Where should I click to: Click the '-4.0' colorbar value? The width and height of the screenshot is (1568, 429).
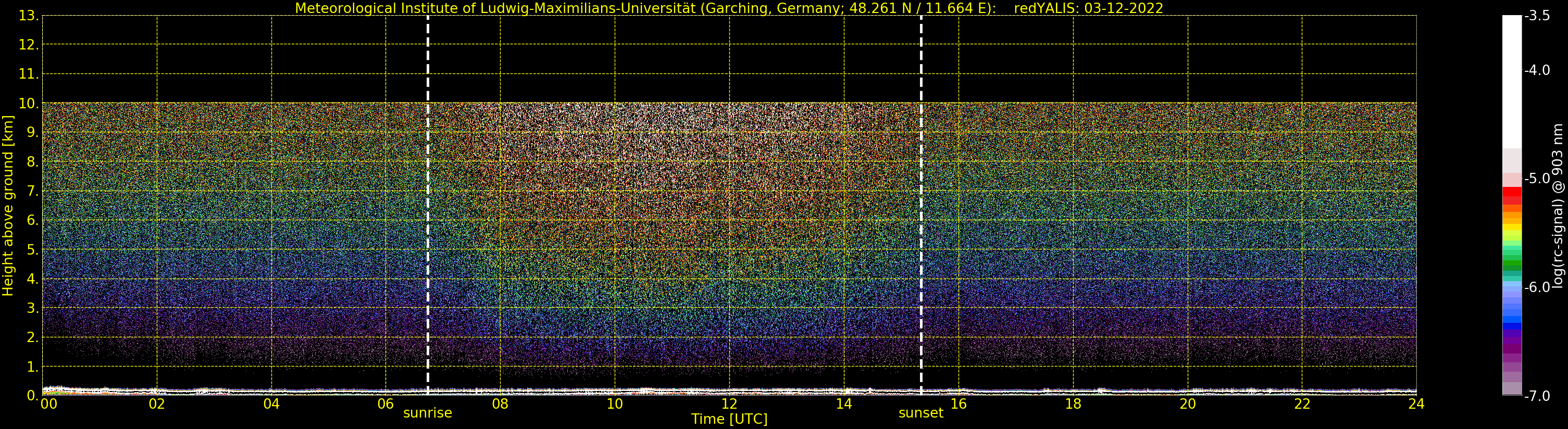(x=1537, y=70)
